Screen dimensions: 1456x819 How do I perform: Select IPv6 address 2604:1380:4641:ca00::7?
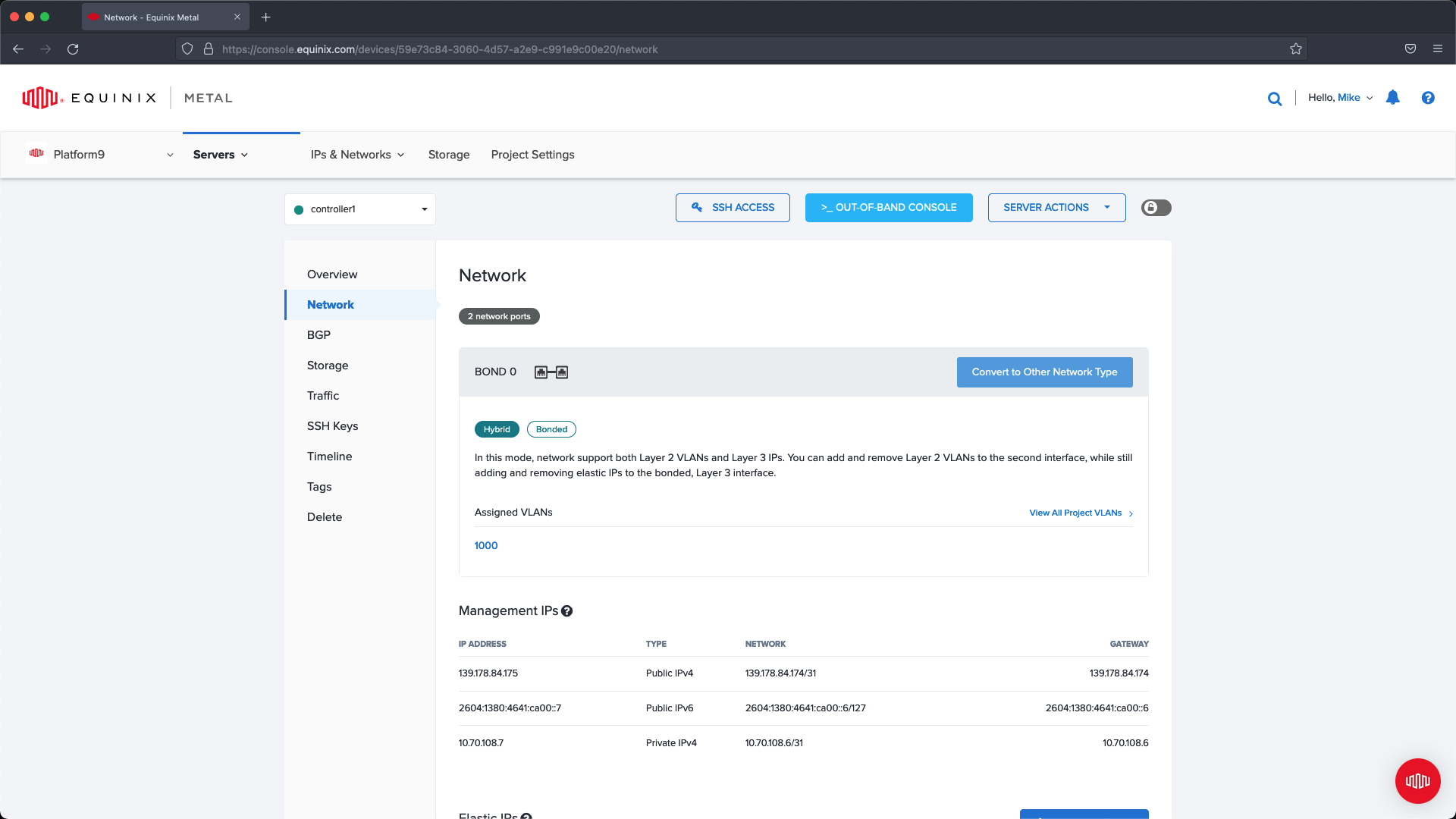510,708
